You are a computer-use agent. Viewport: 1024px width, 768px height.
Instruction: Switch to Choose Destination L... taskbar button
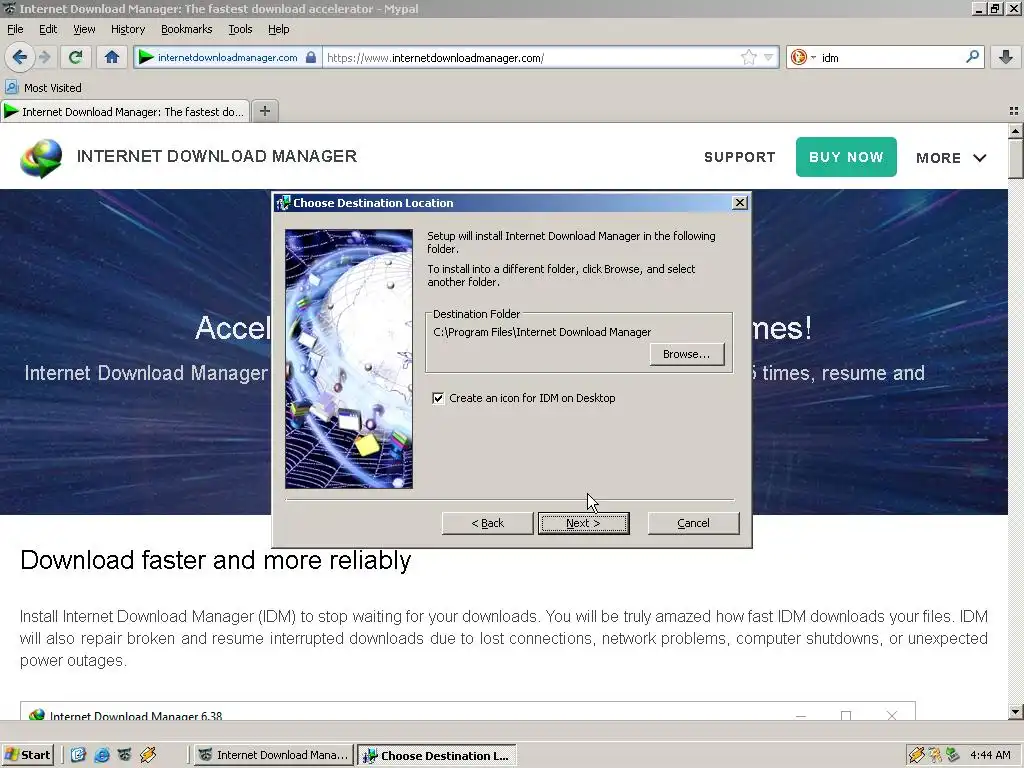(x=437, y=755)
